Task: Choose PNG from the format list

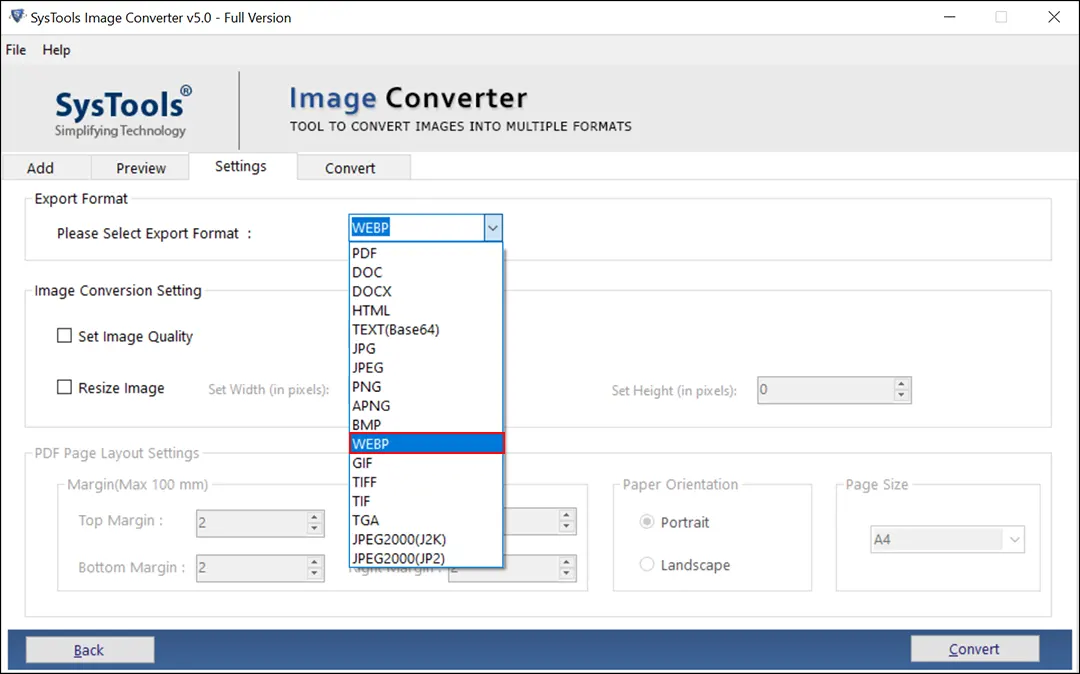Action: pyautogui.click(x=426, y=386)
